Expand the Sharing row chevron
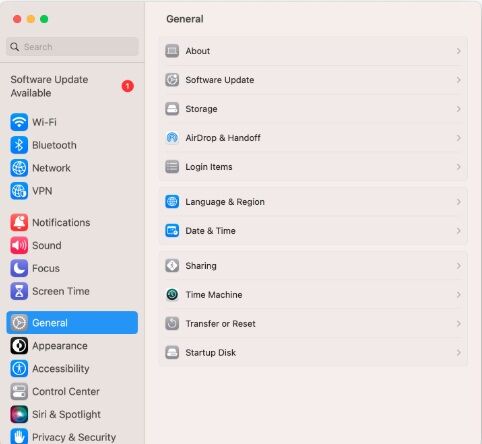Image resolution: width=482 pixels, height=444 pixels. [459, 266]
